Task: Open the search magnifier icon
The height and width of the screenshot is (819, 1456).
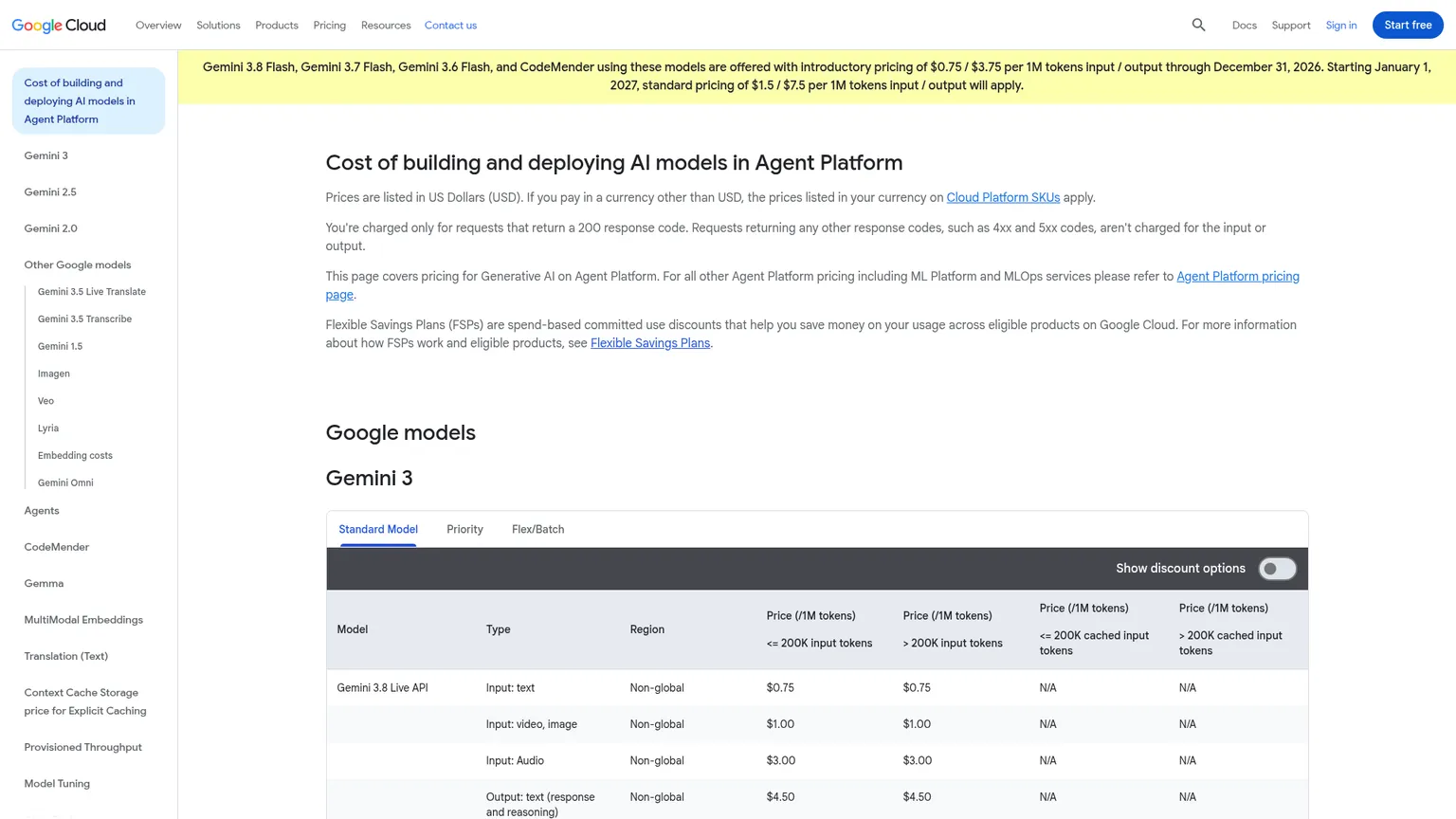Action: coord(1198,26)
